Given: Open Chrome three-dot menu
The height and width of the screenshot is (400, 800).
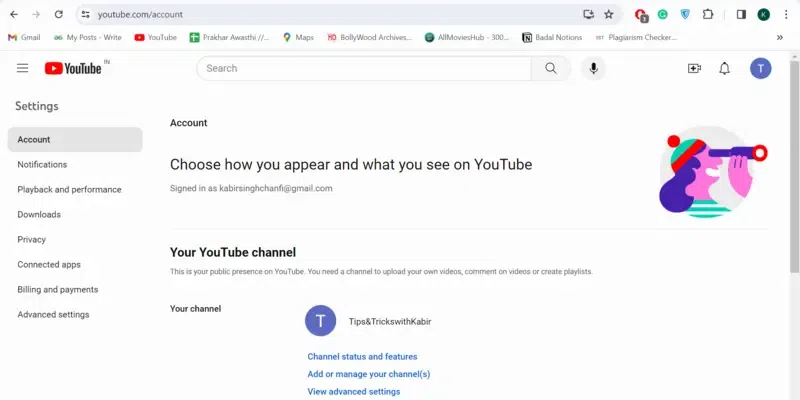Looking at the screenshot, I should click(786, 14).
